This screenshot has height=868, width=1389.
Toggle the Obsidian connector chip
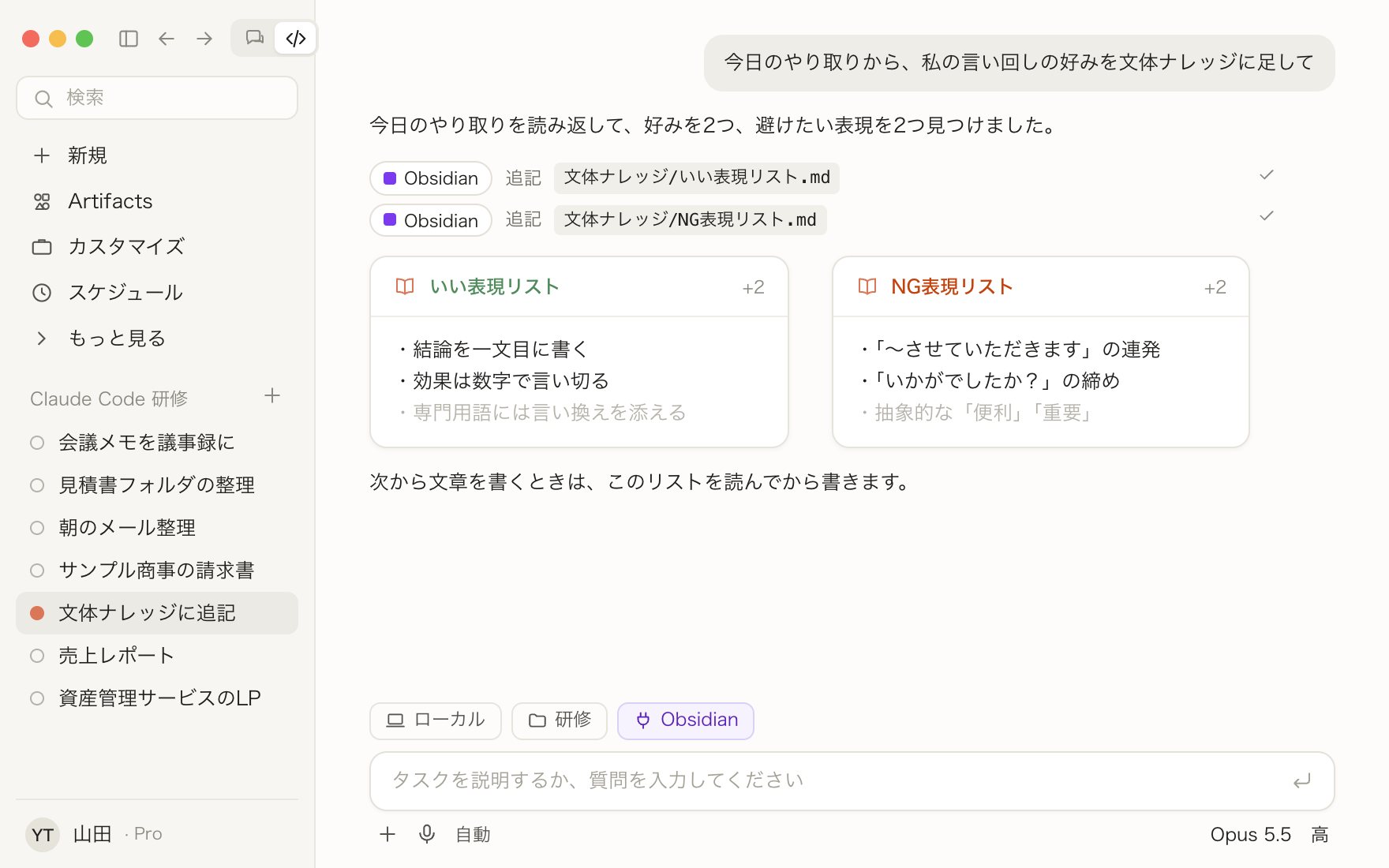point(686,720)
